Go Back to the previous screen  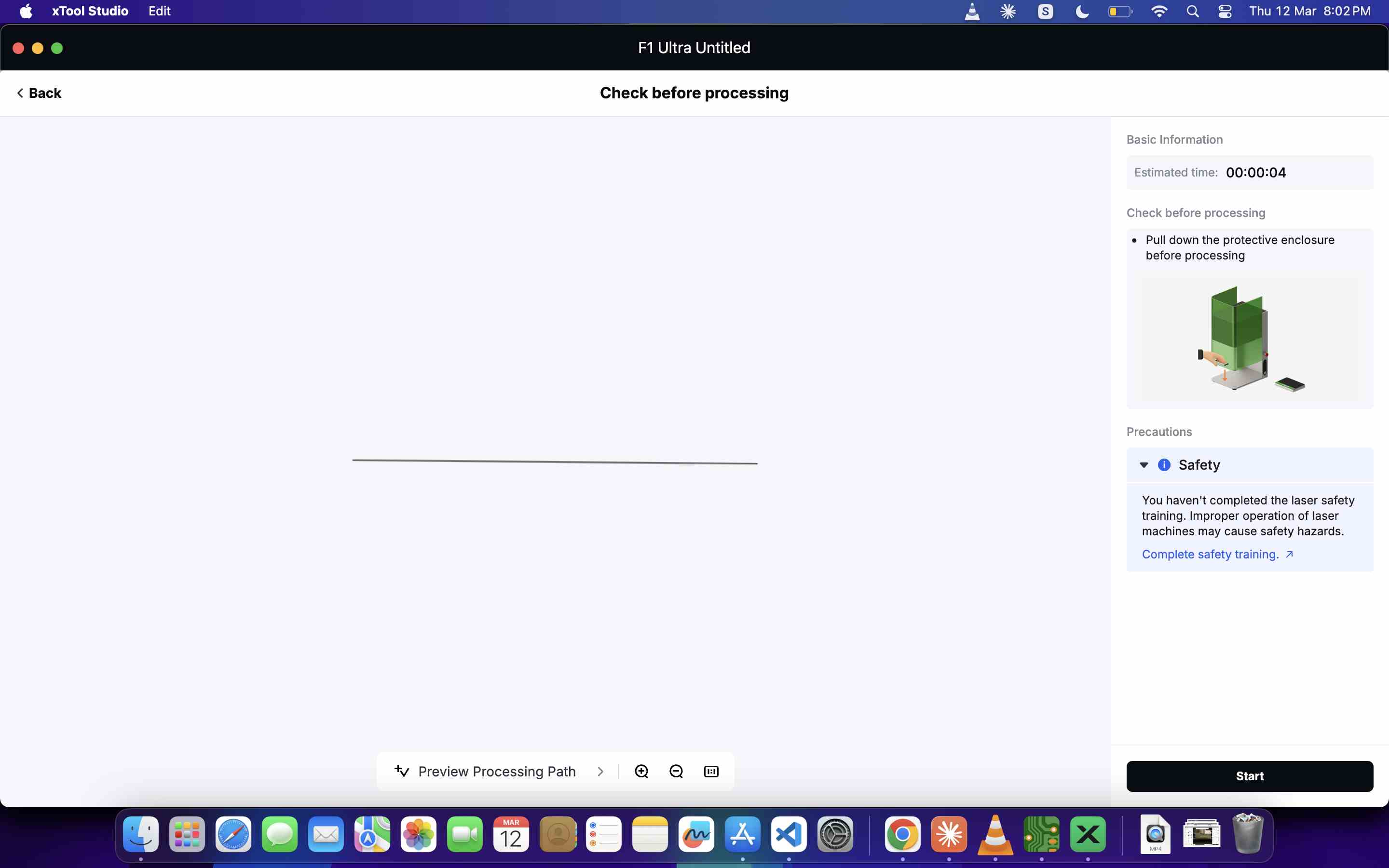pyautogui.click(x=39, y=93)
